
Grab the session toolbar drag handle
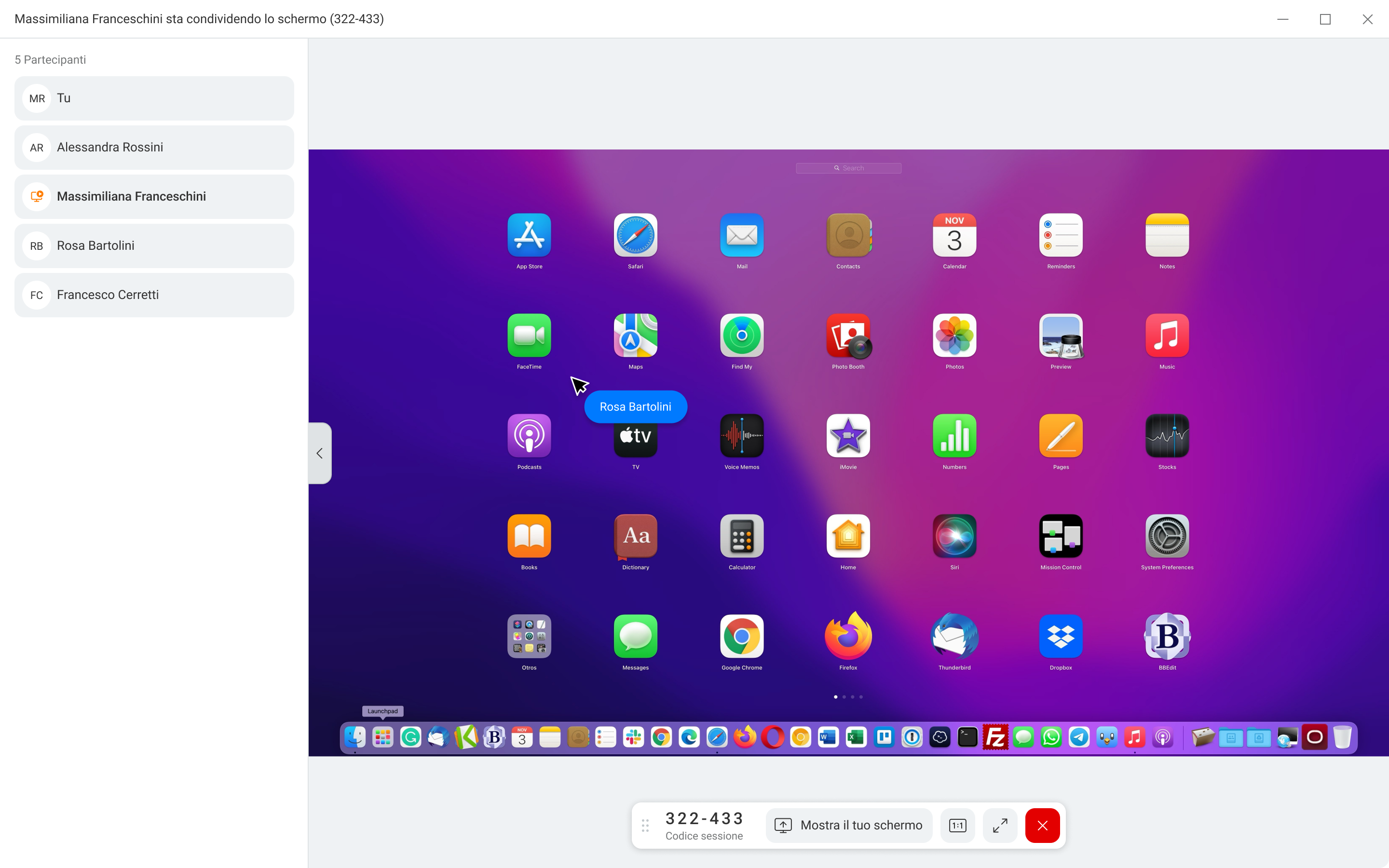coord(645,826)
